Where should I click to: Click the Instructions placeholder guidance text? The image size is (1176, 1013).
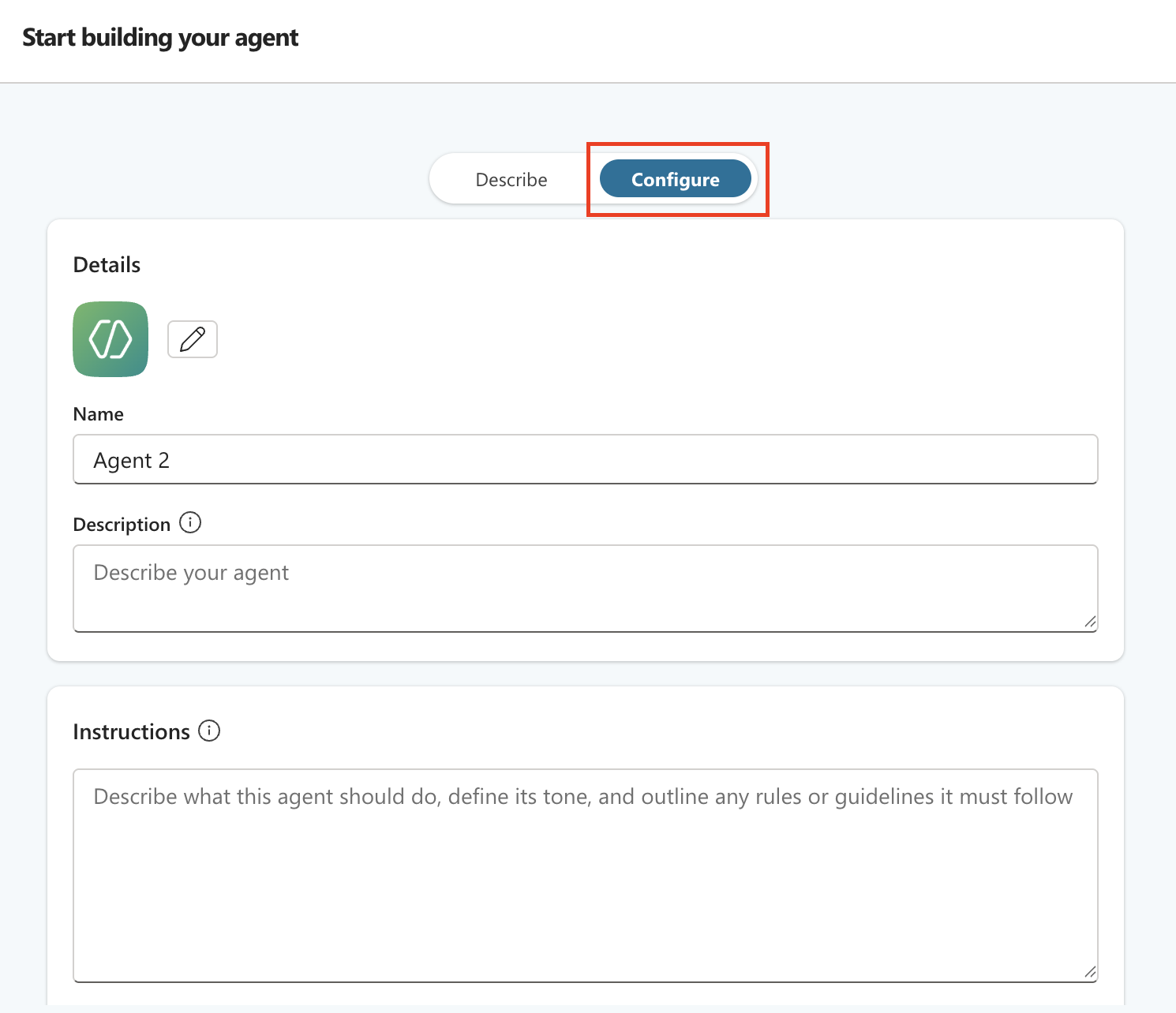(x=582, y=797)
